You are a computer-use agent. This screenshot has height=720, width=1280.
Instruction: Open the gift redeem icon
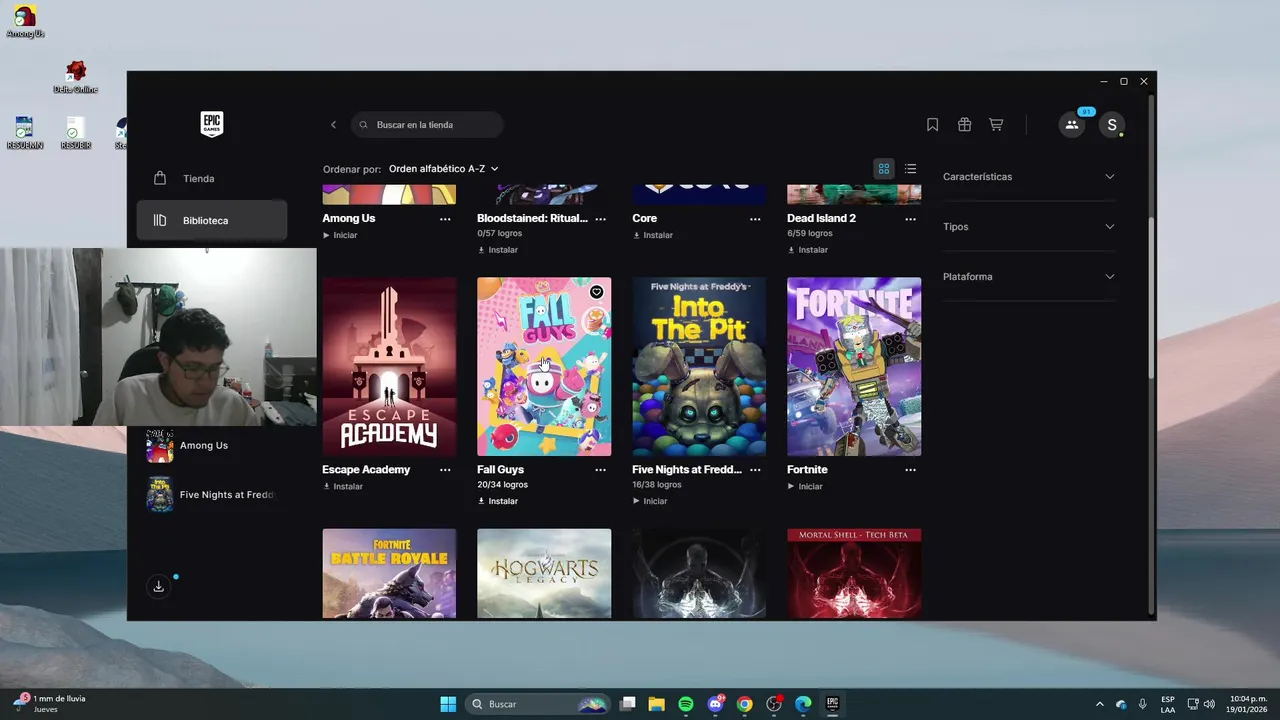[964, 125]
